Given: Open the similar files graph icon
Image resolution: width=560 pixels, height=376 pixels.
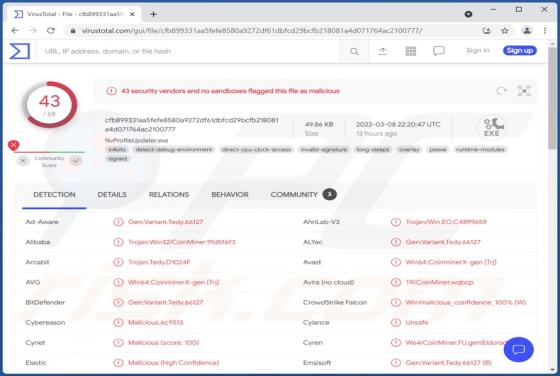Looking at the screenshot, I should click(x=524, y=91).
